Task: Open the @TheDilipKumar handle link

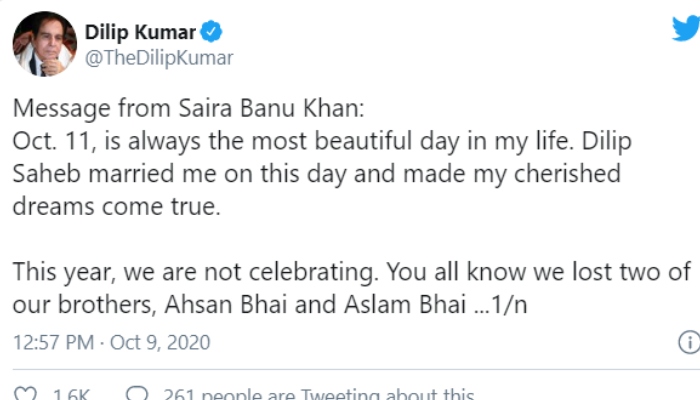Action: point(159,57)
